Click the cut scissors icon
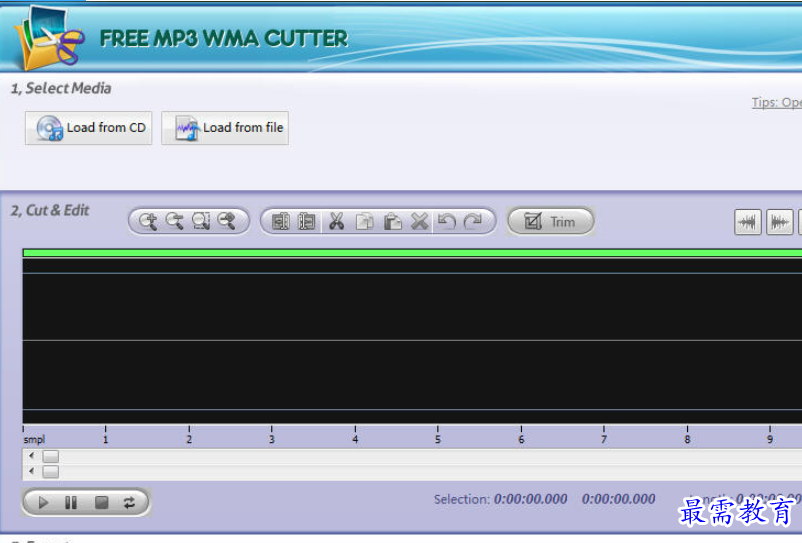Screen dimensions: 802x543 [x=337, y=222]
